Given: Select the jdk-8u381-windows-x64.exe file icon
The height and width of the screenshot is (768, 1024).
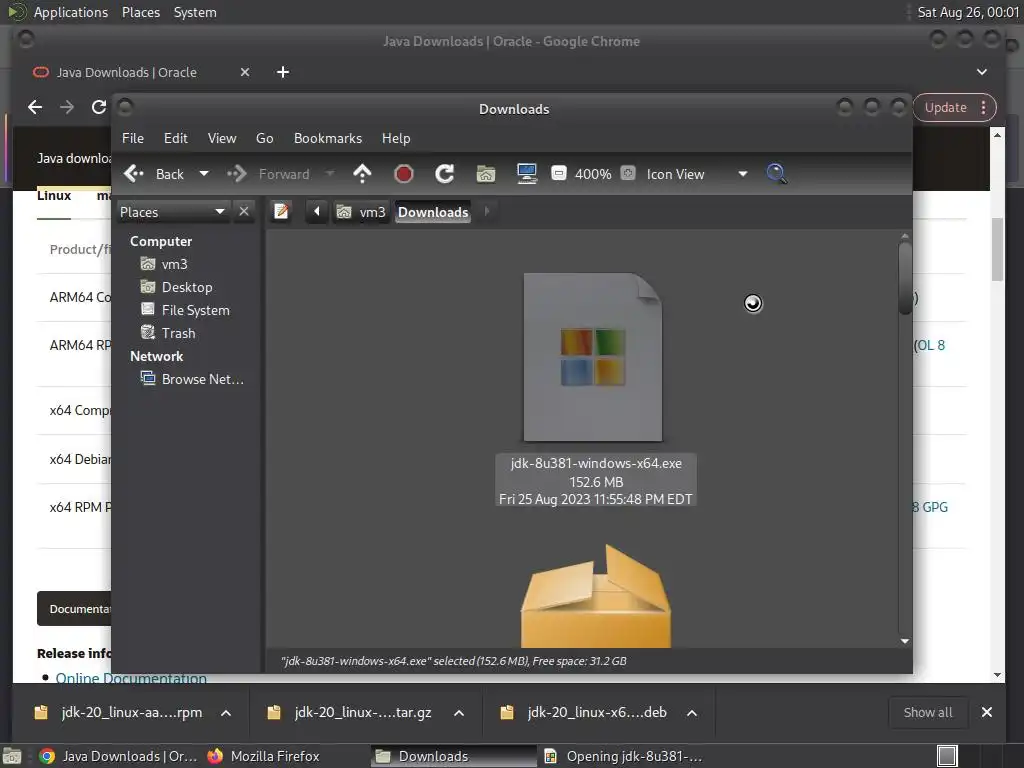Looking at the screenshot, I should [593, 357].
